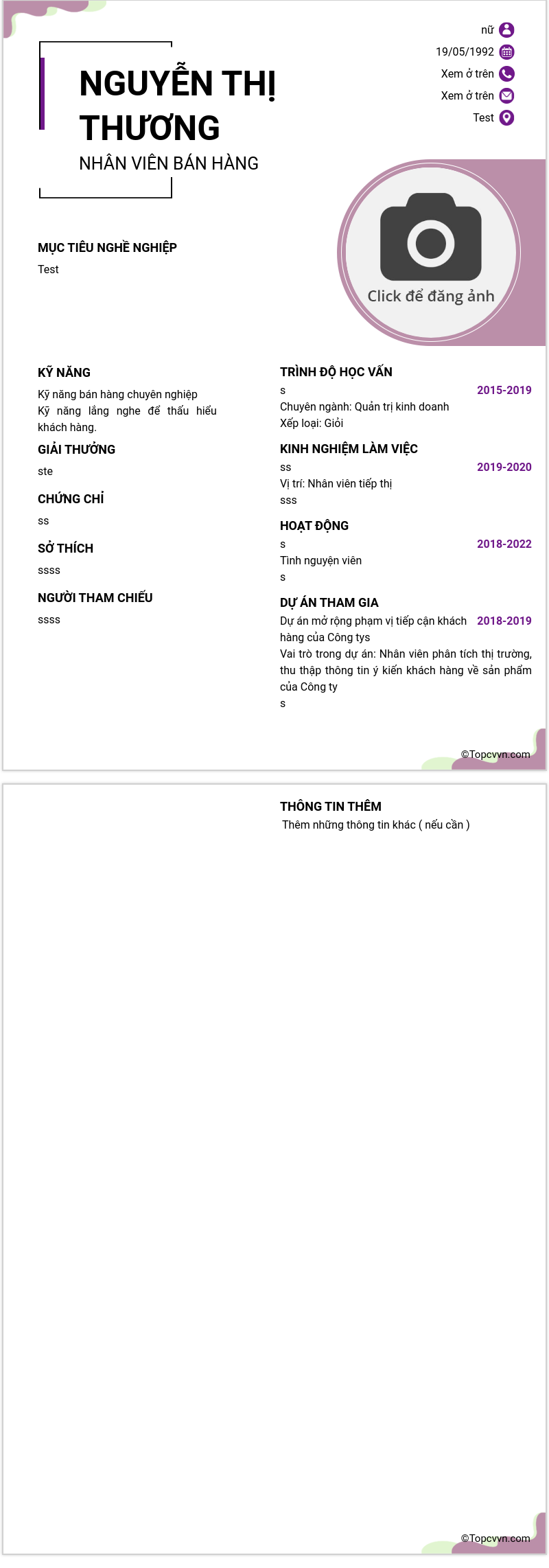Click the 19/05/1992 birth date text
This screenshot has height=1568, width=549.
click(x=465, y=51)
